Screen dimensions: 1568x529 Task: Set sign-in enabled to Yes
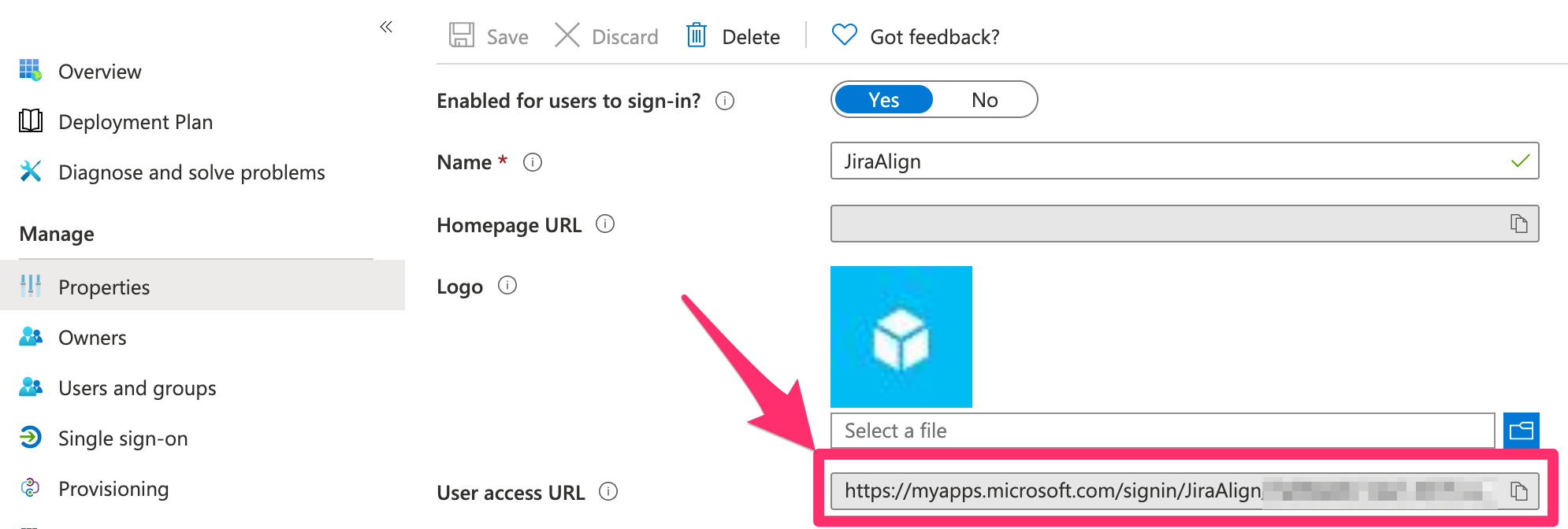pyautogui.click(x=883, y=100)
